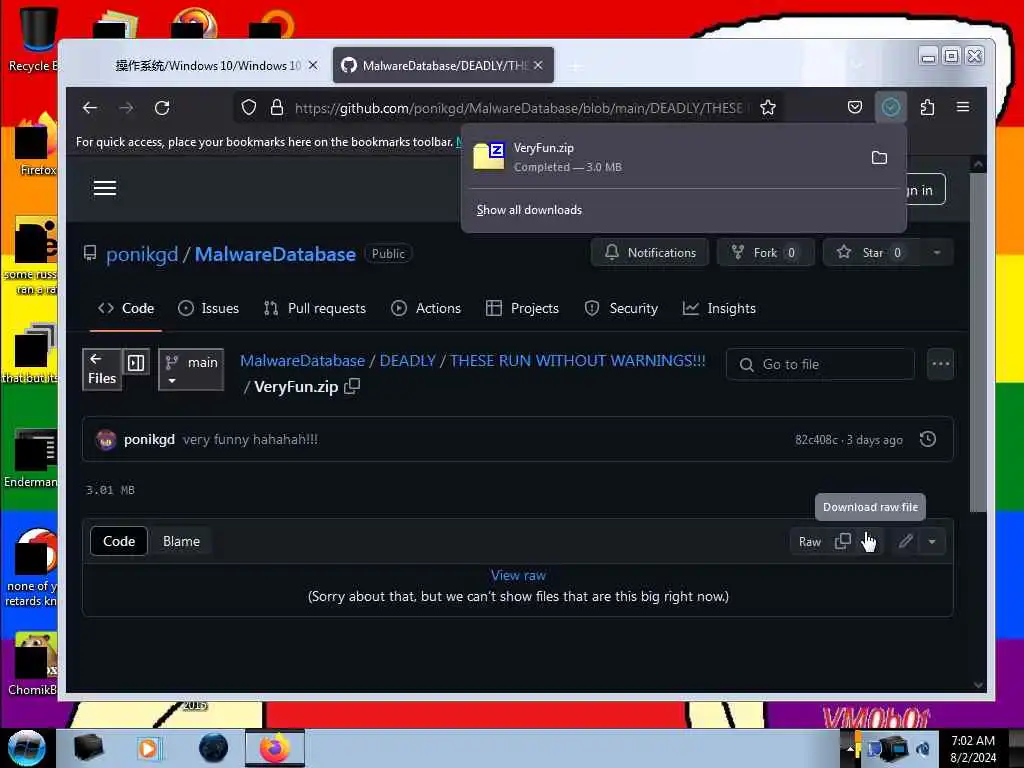Click Go to file search field
This screenshot has width=1024, height=768.
(820, 364)
